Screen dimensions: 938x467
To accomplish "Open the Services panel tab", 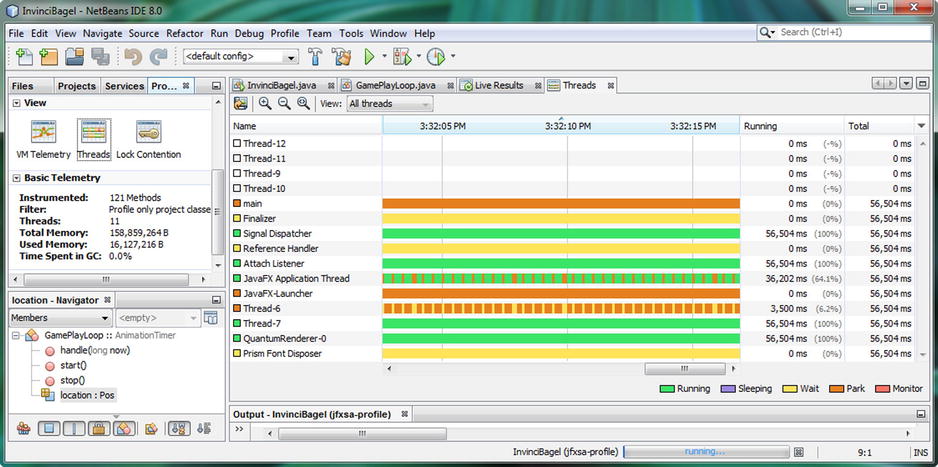I will point(124,86).
